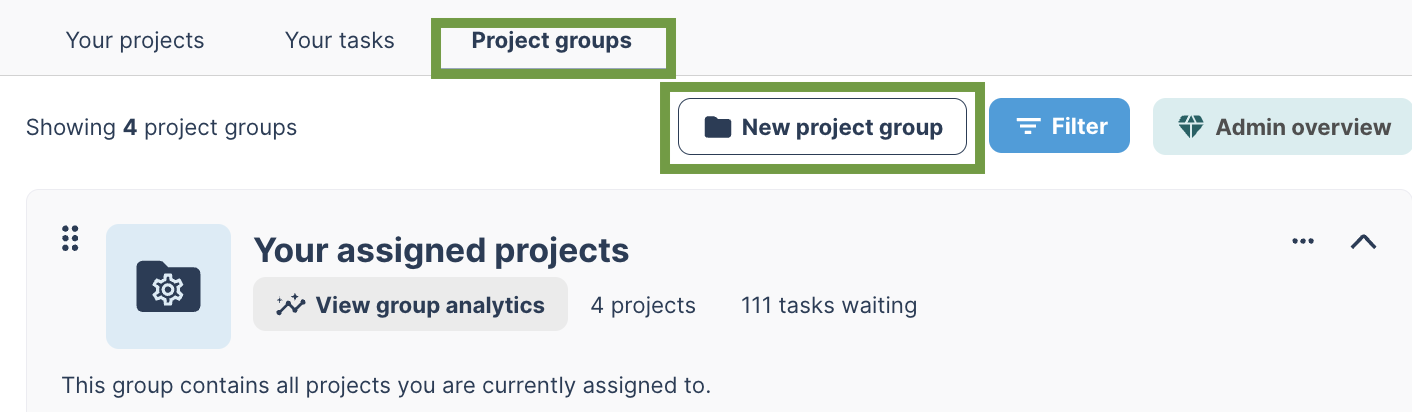Viewport: 1412px width, 412px height.
Task: Click the 111 tasks waiting label
Action: 829,305
